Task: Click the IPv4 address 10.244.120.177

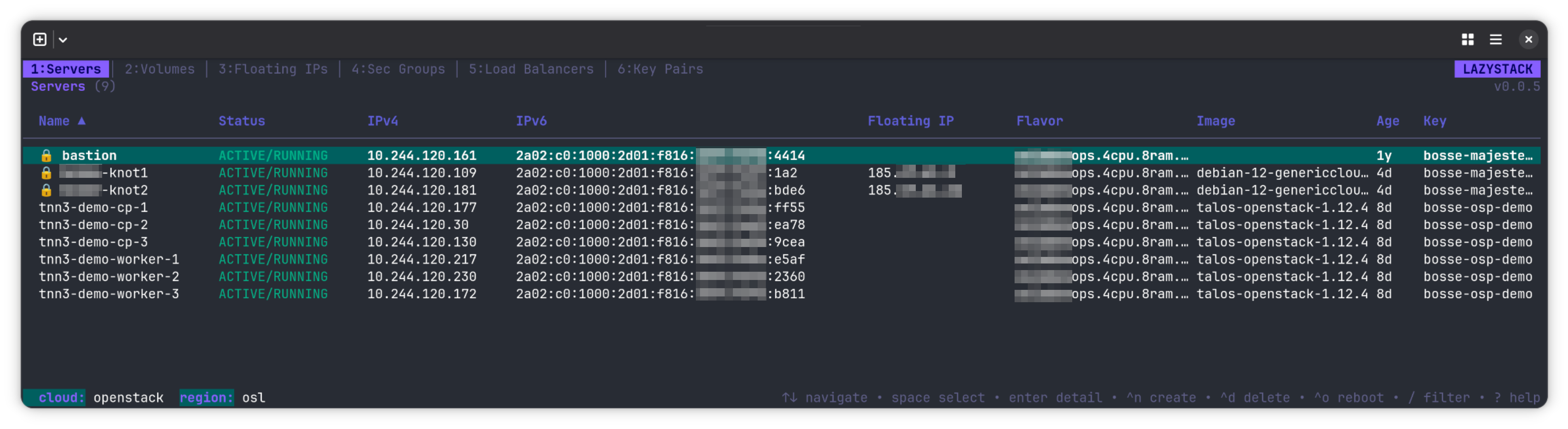Action: (x=421, y=208)
